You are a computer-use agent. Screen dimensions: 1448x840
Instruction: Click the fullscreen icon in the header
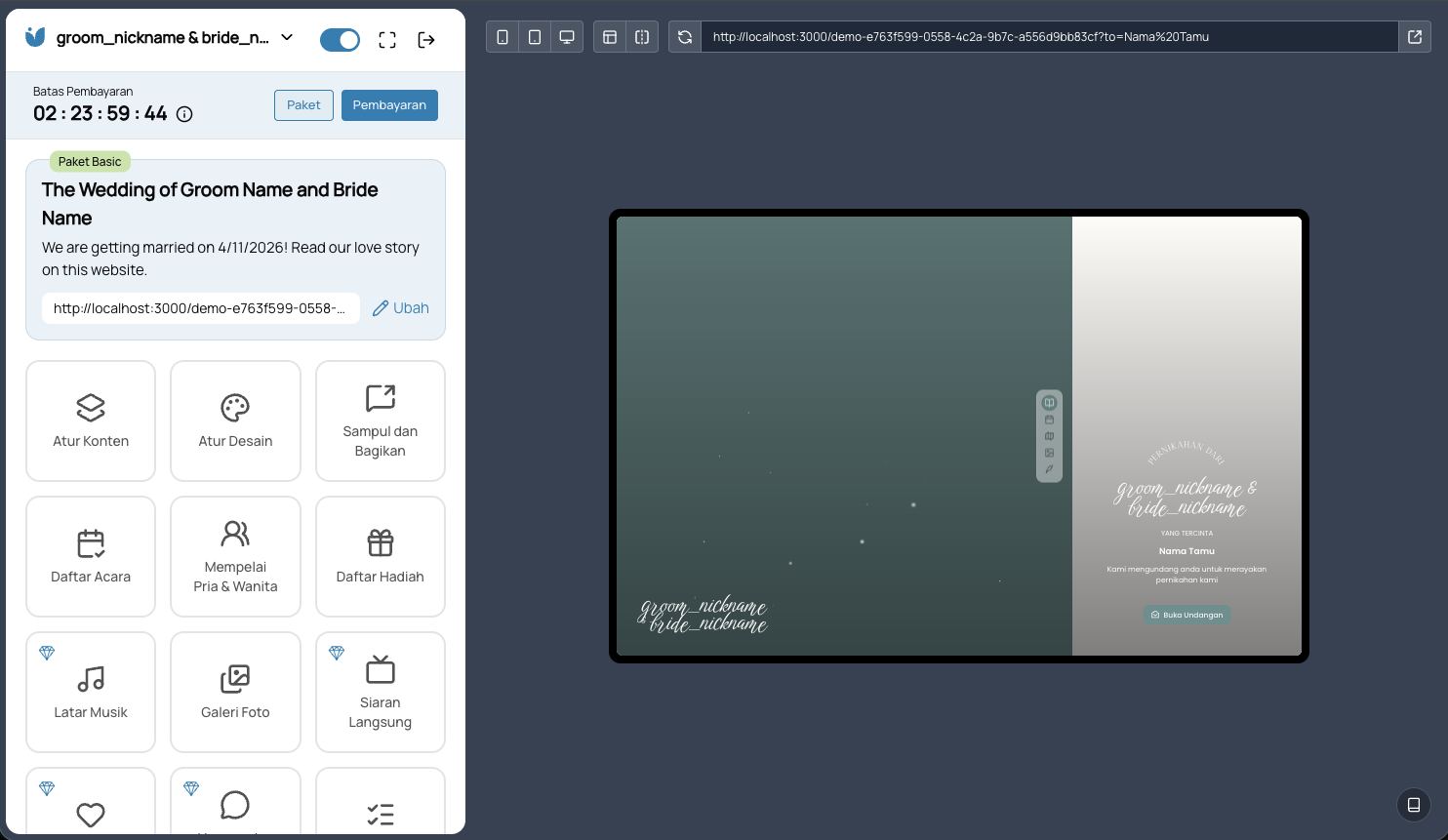pos(387,40)
